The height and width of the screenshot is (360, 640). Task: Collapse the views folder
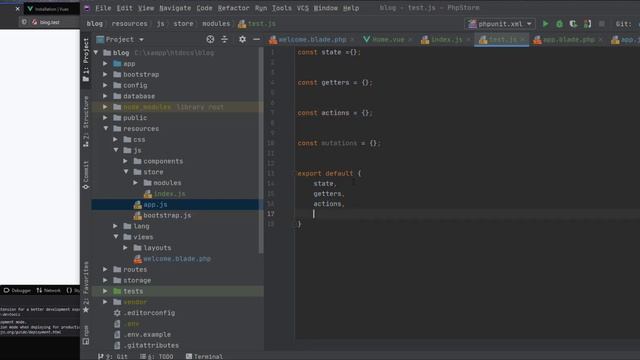click(x=116, y=237)
